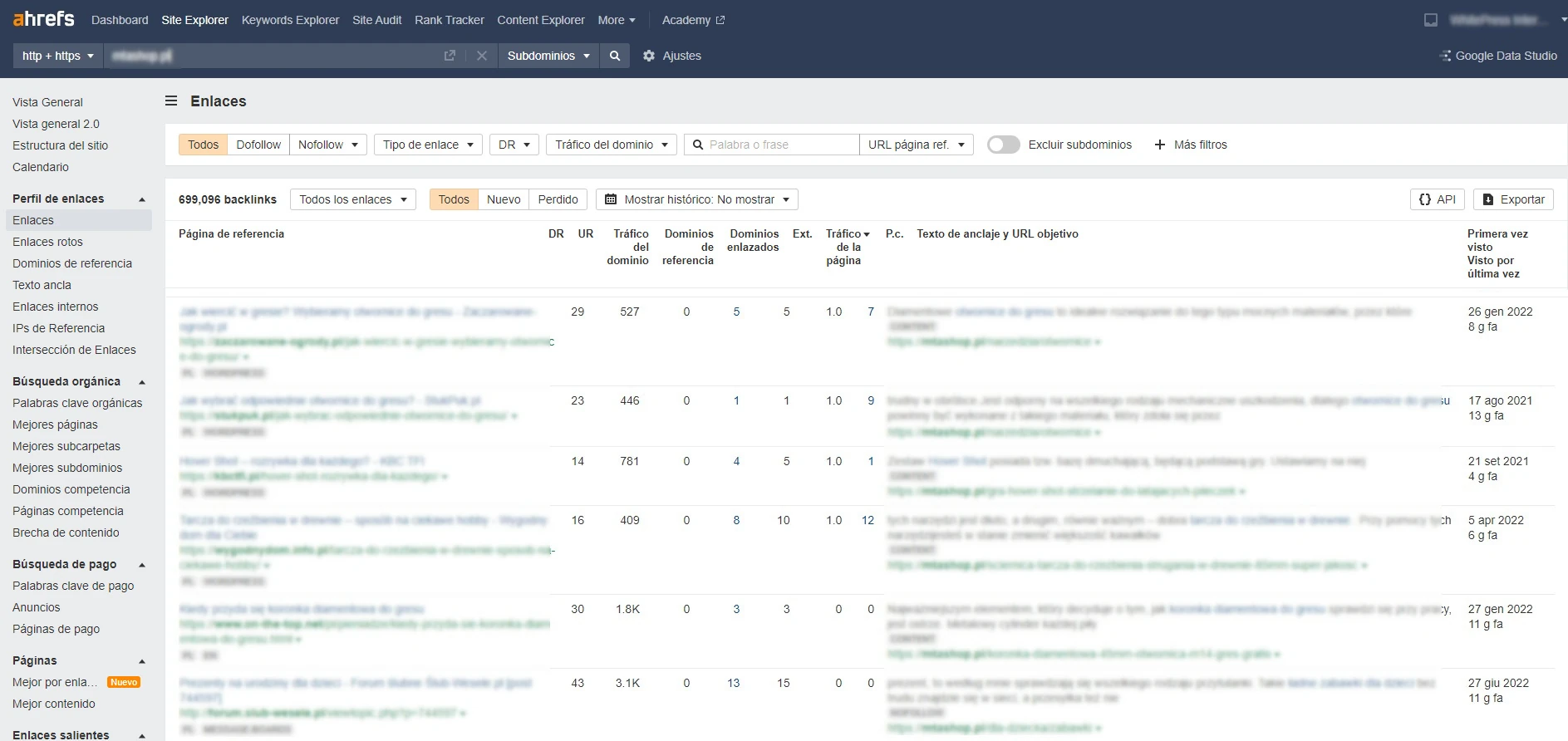Open Dominios de referencia in sidebar

pos(72,263)
